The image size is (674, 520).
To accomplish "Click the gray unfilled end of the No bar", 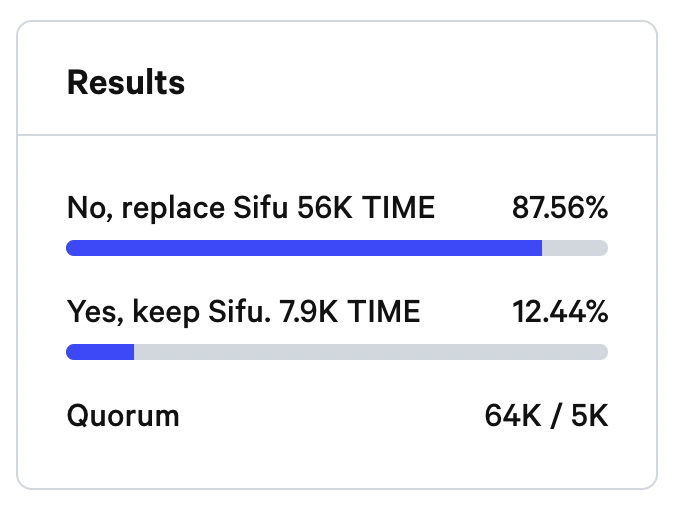I will 575,248.
